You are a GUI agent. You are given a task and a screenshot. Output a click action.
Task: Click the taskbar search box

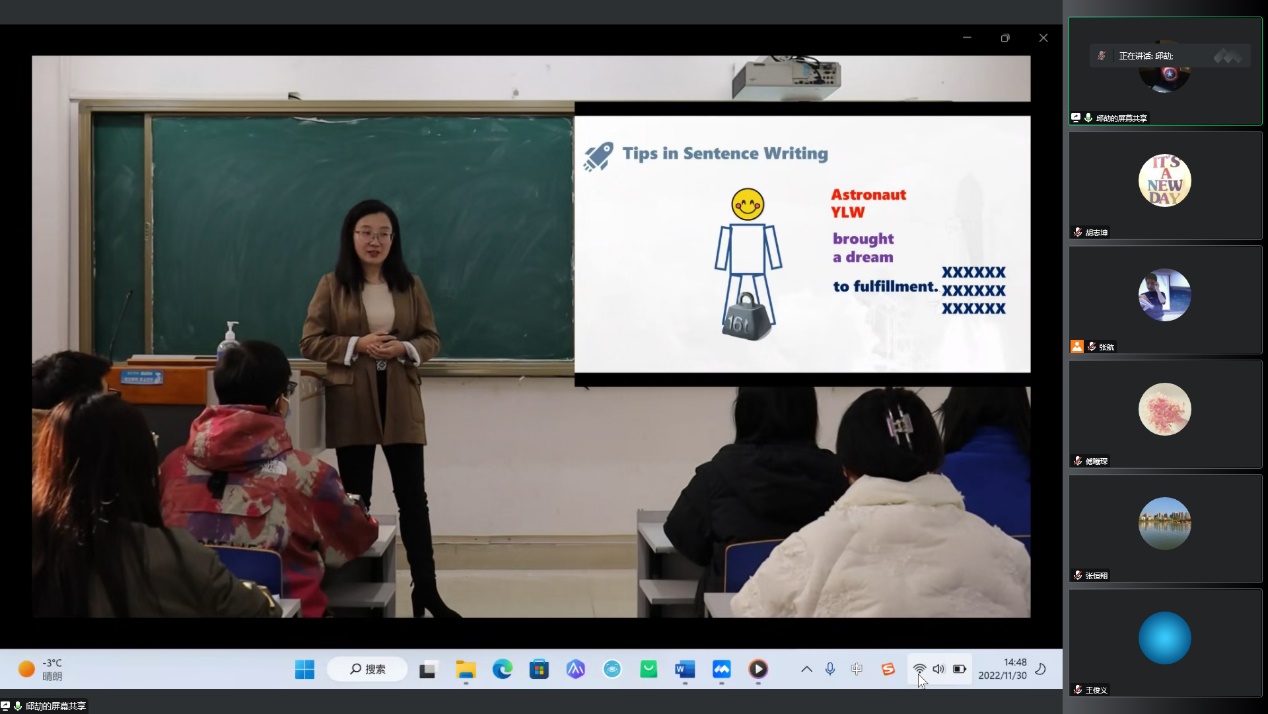[x=367, y=669]
